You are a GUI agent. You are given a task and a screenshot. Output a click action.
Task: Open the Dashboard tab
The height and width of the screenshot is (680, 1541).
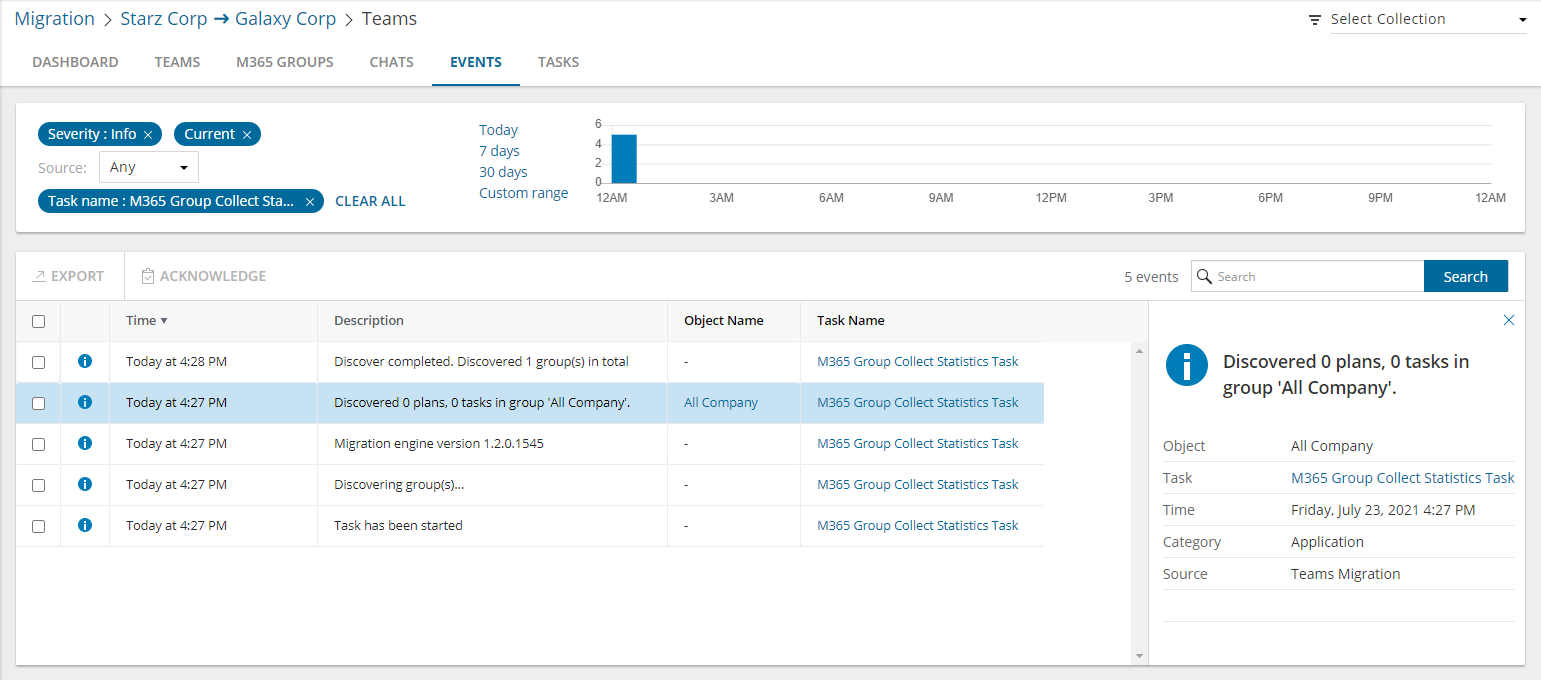pos(75,62)
